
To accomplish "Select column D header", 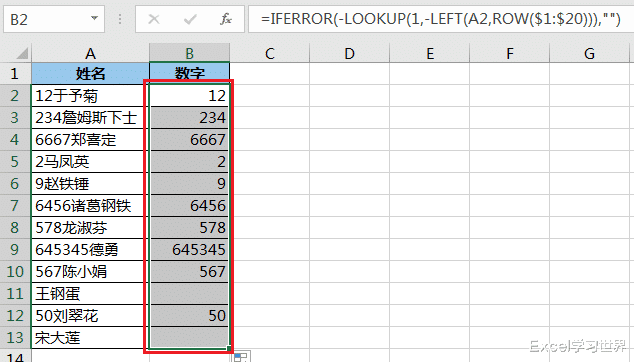I will tap(349, 53).
